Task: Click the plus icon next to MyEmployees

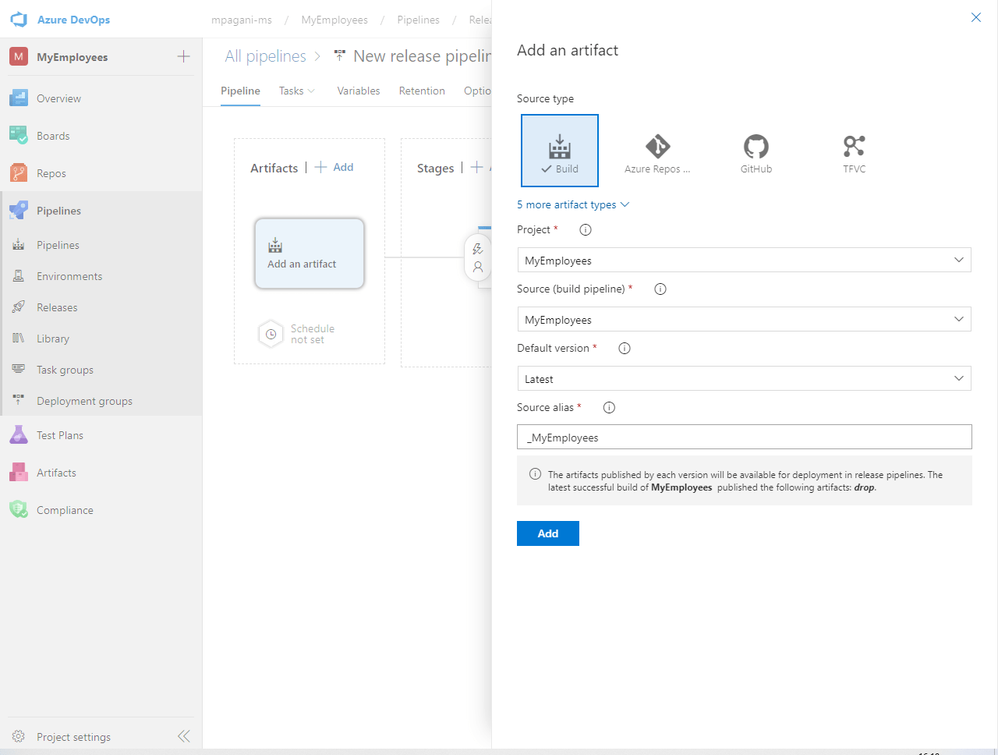Action: (183, 57)
